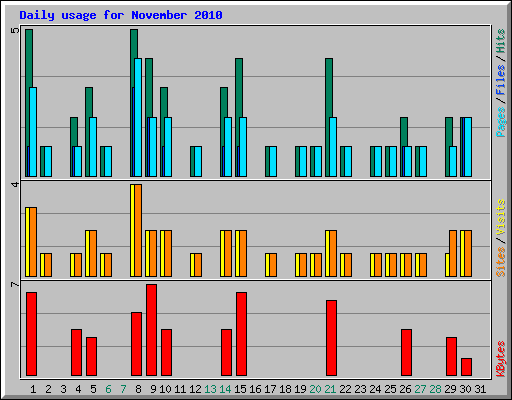This screenshot has height=400, width=512.
Task: Select the cyan Pages bar for day 8
Action: 138,117
